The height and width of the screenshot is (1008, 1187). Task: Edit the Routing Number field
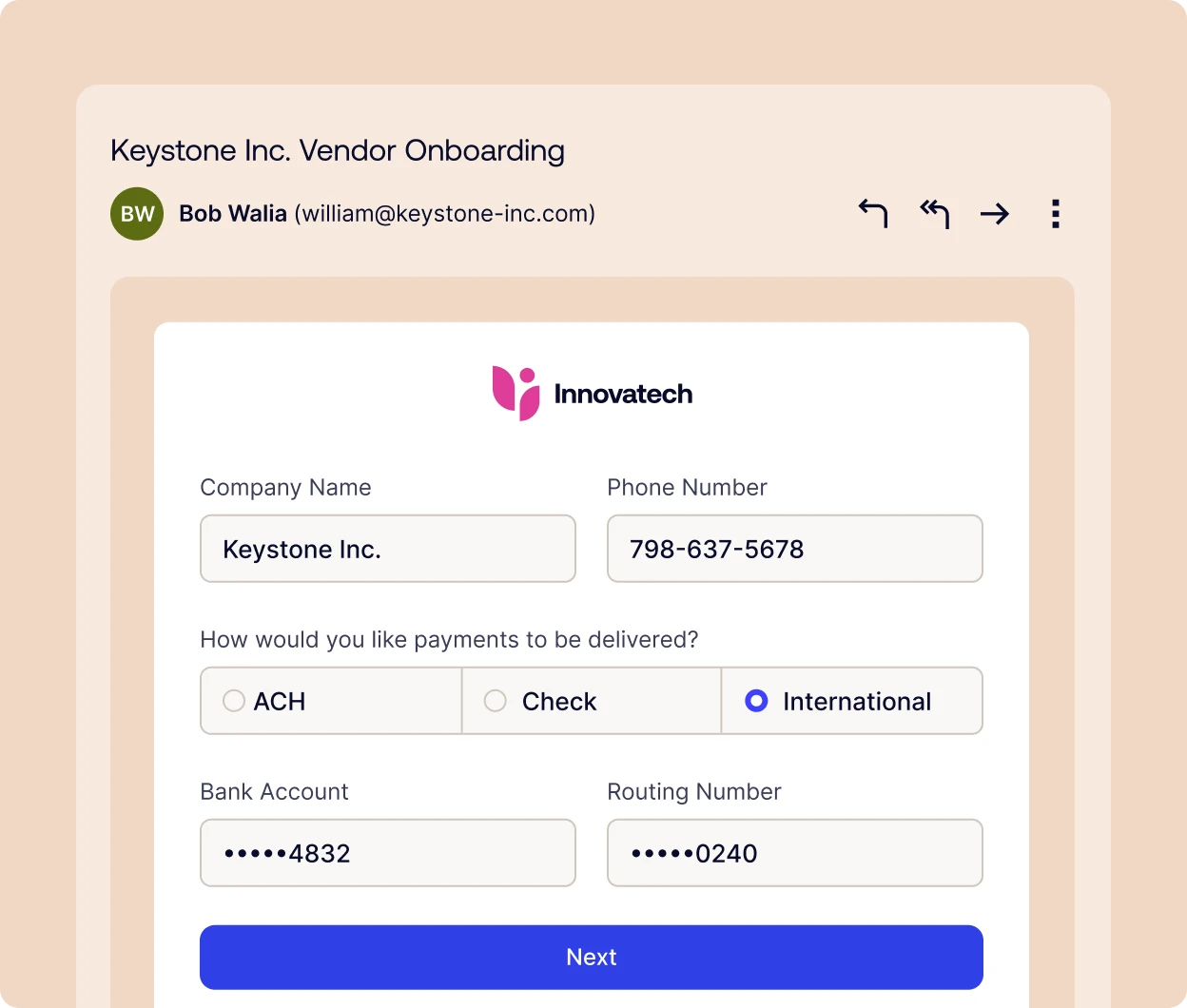(794, 853)
